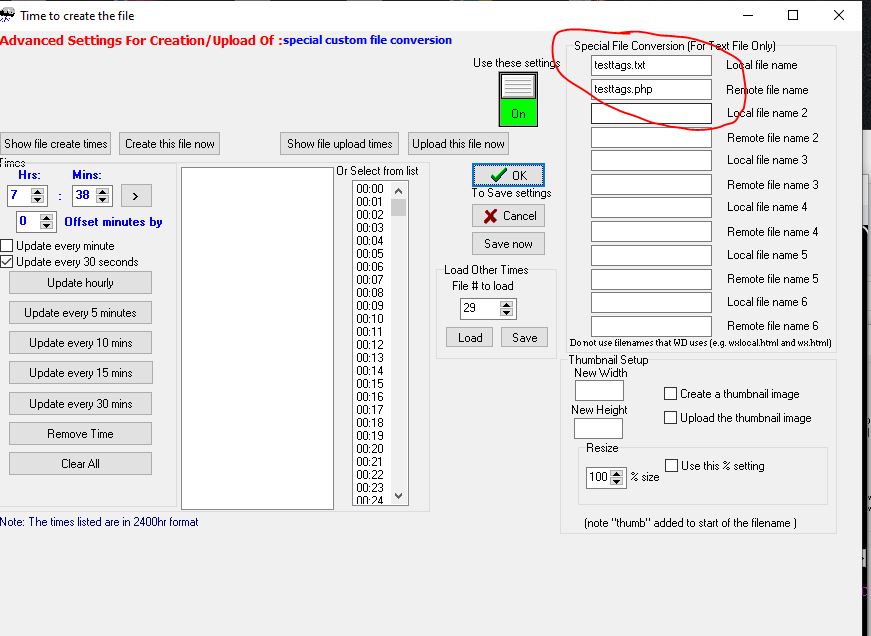Enable Upload the thumbnail image checkbox

pos(670,418)
